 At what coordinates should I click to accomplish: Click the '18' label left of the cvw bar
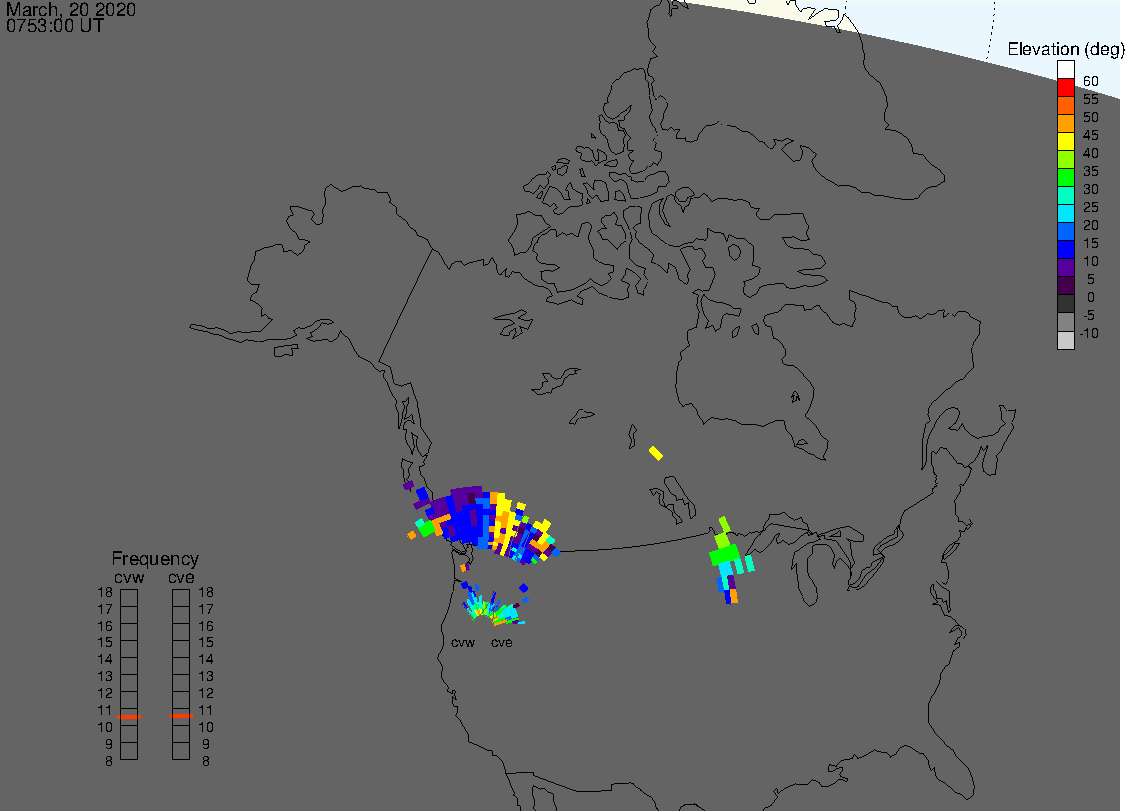pyautogui.click(x=105, y=593)
